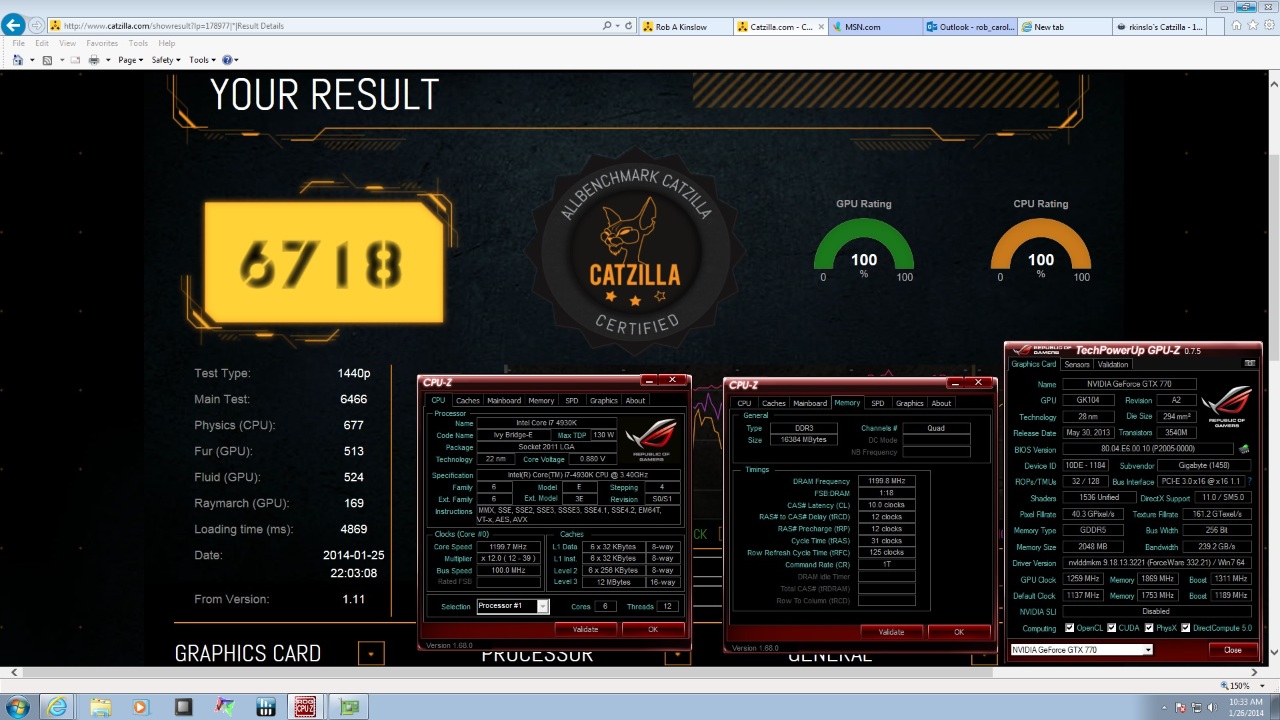Switch to the Caches tab in CPU-Z

click(x=467, y=400)
